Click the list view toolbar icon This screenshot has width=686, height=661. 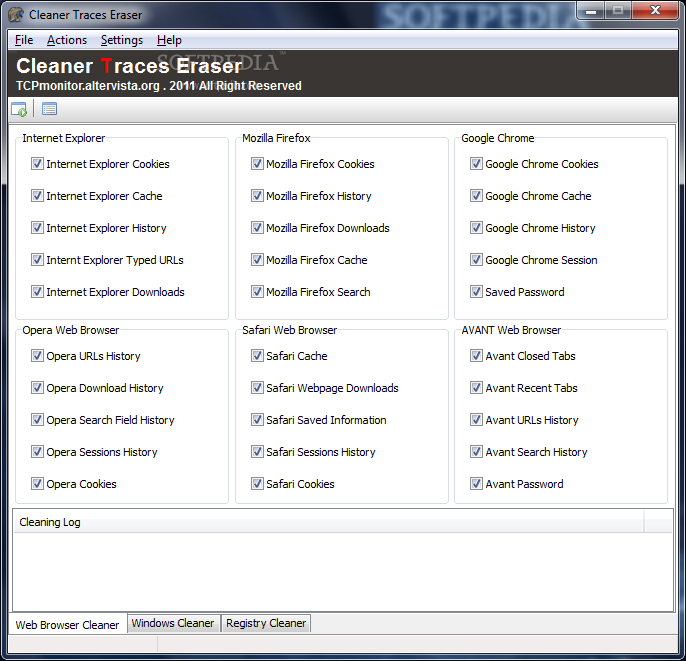(x=49, y=109)
